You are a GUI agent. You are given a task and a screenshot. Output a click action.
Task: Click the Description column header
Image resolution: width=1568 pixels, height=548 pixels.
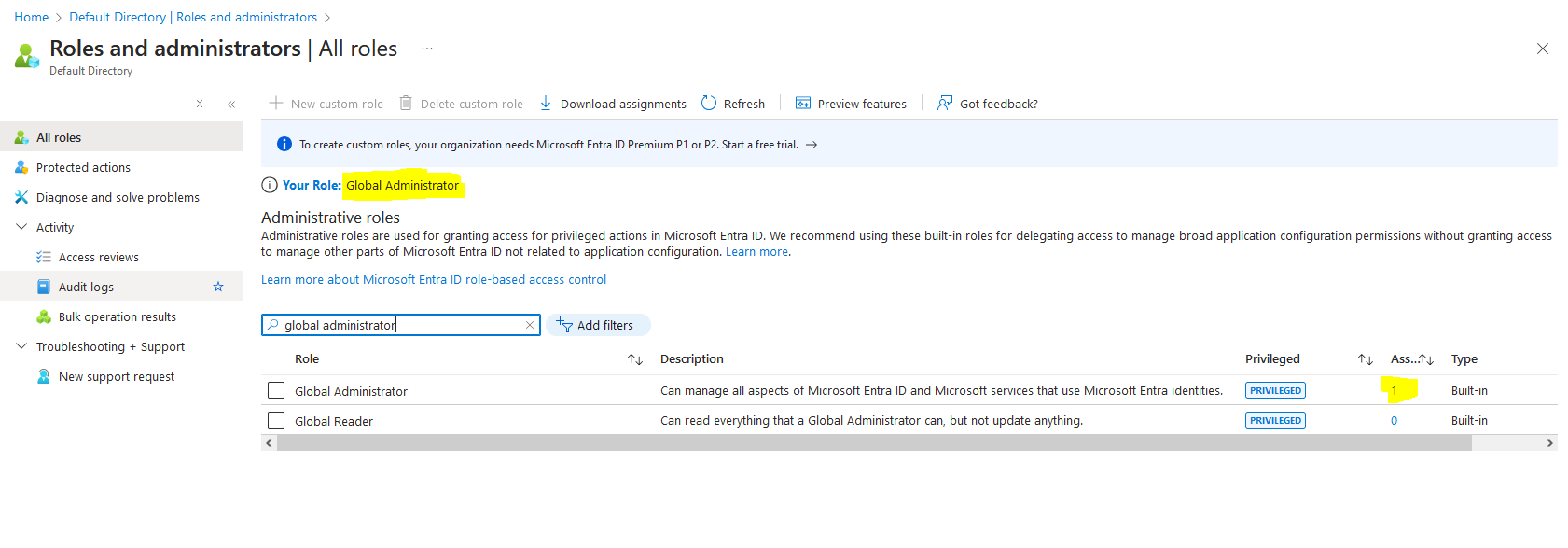coord(691,358)
